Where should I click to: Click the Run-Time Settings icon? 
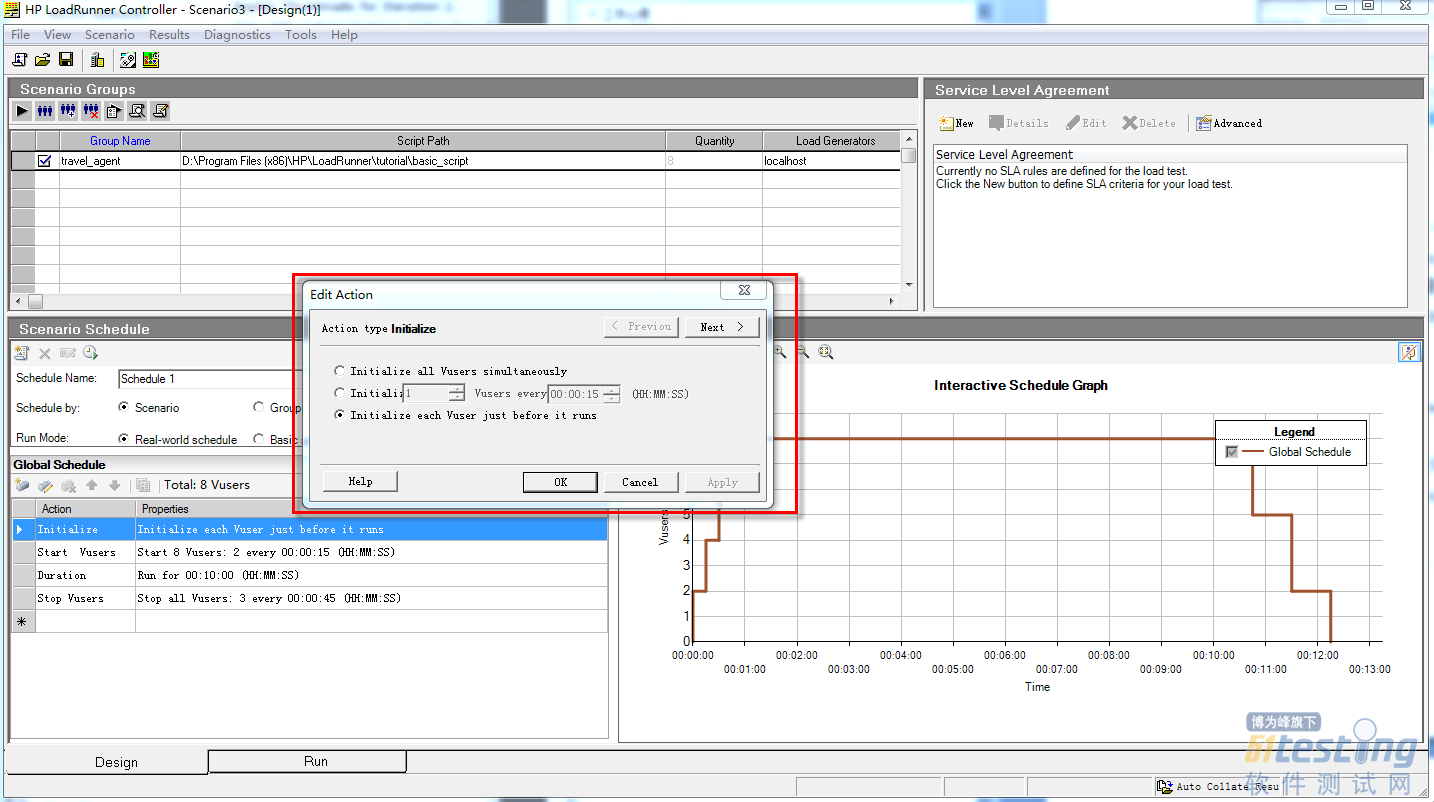click(114, 111)
